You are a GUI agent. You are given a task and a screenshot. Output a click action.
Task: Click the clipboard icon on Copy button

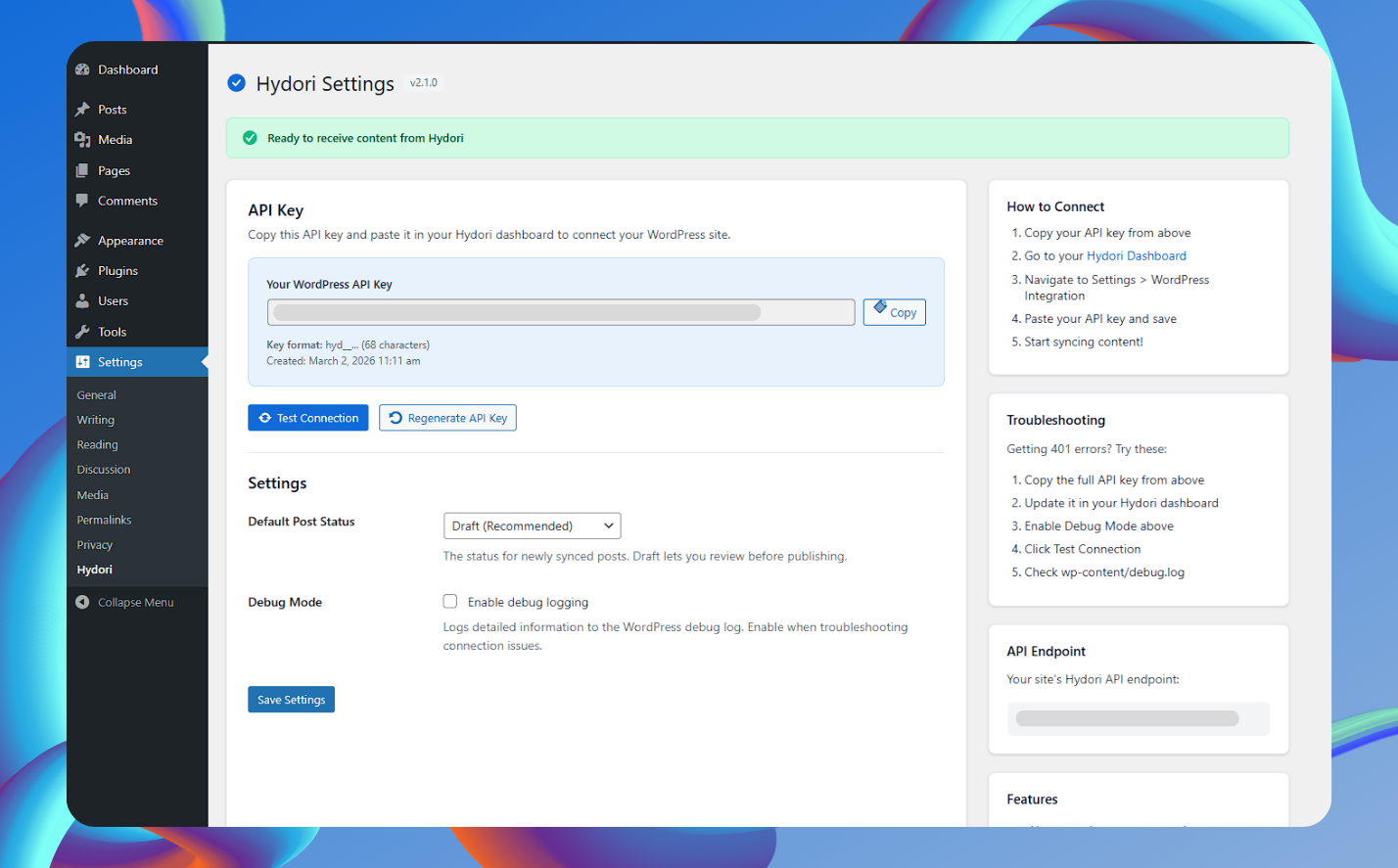880,306
